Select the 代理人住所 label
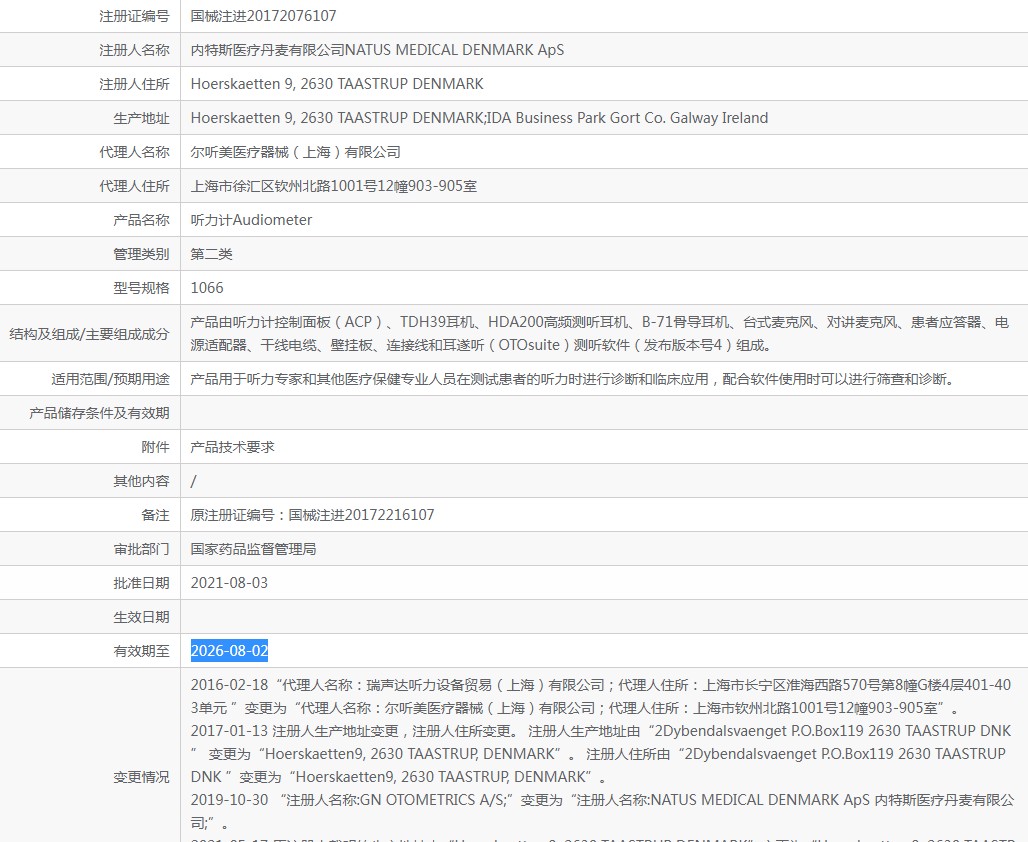This screenshot has width=1028, height=842. [134, 186]
